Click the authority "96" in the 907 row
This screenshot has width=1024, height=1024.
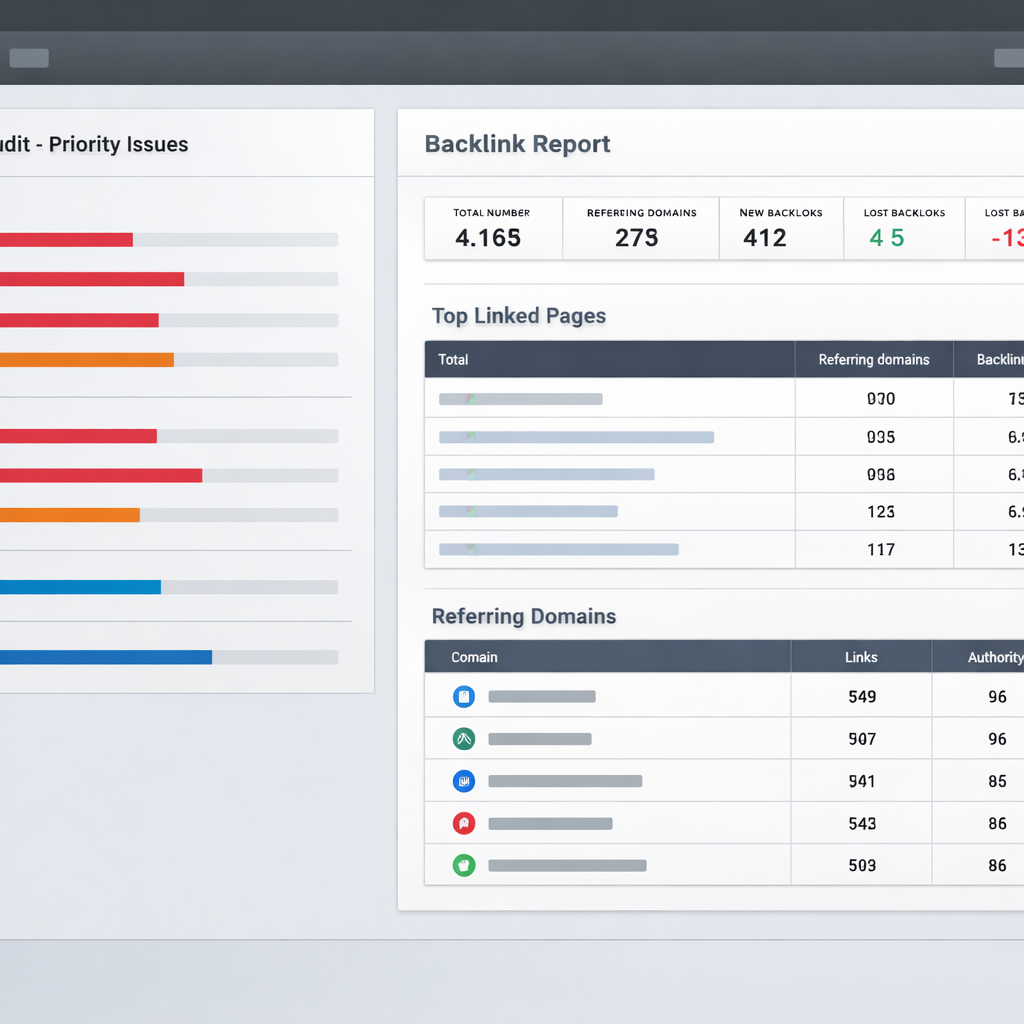997,739
